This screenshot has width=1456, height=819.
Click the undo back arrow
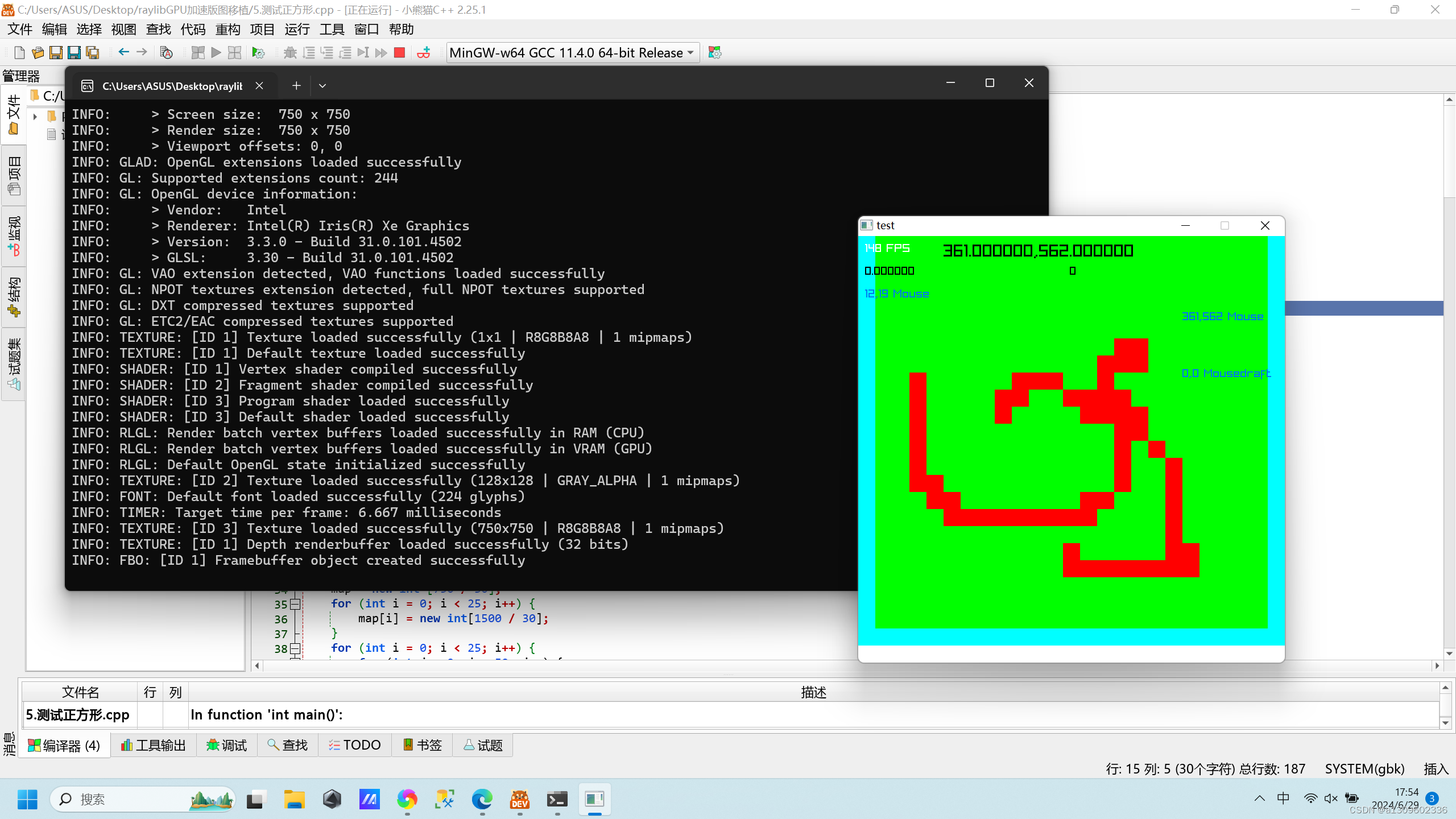click(x=123, y=52)
